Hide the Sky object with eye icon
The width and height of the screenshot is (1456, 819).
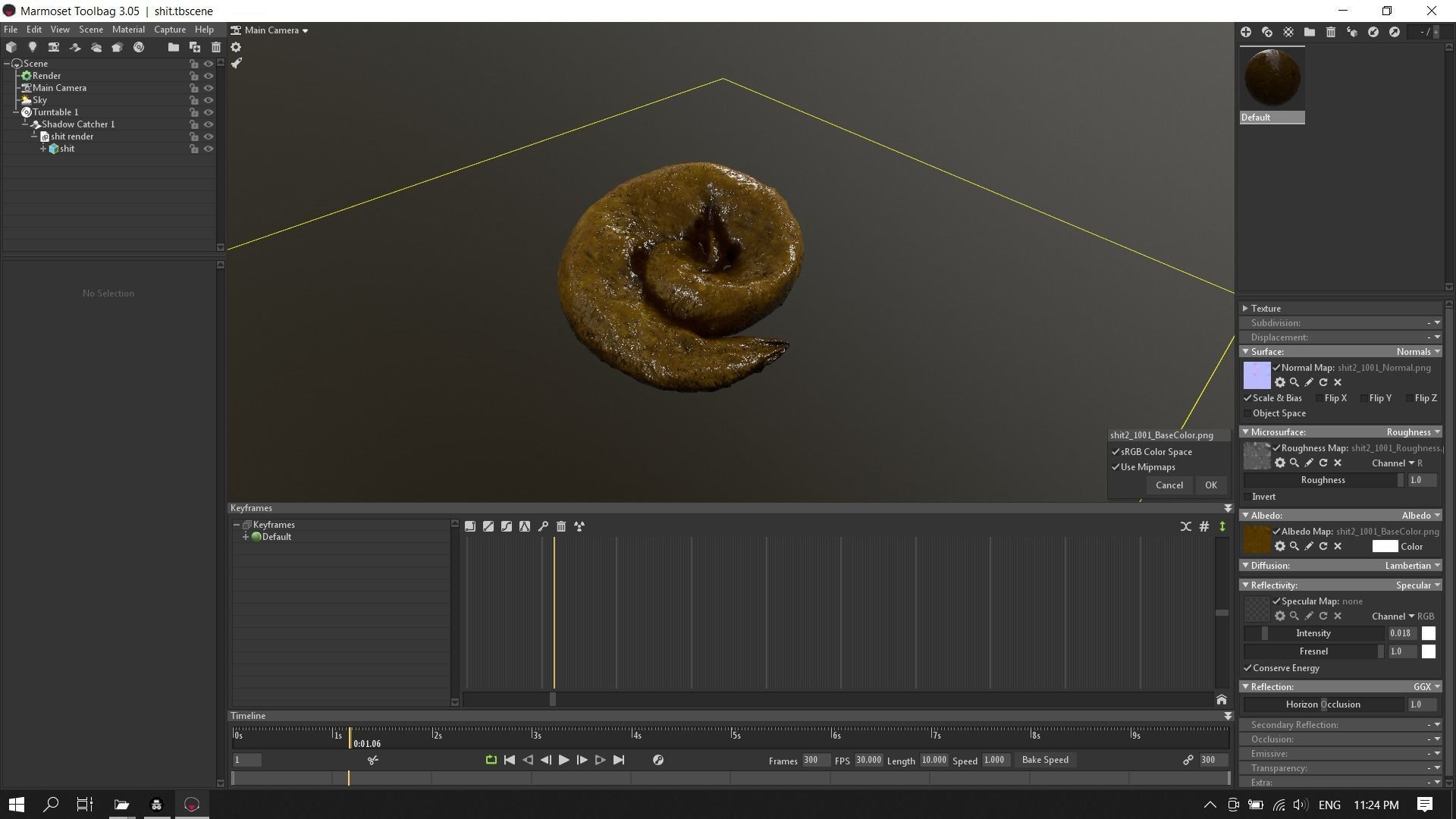209,100
